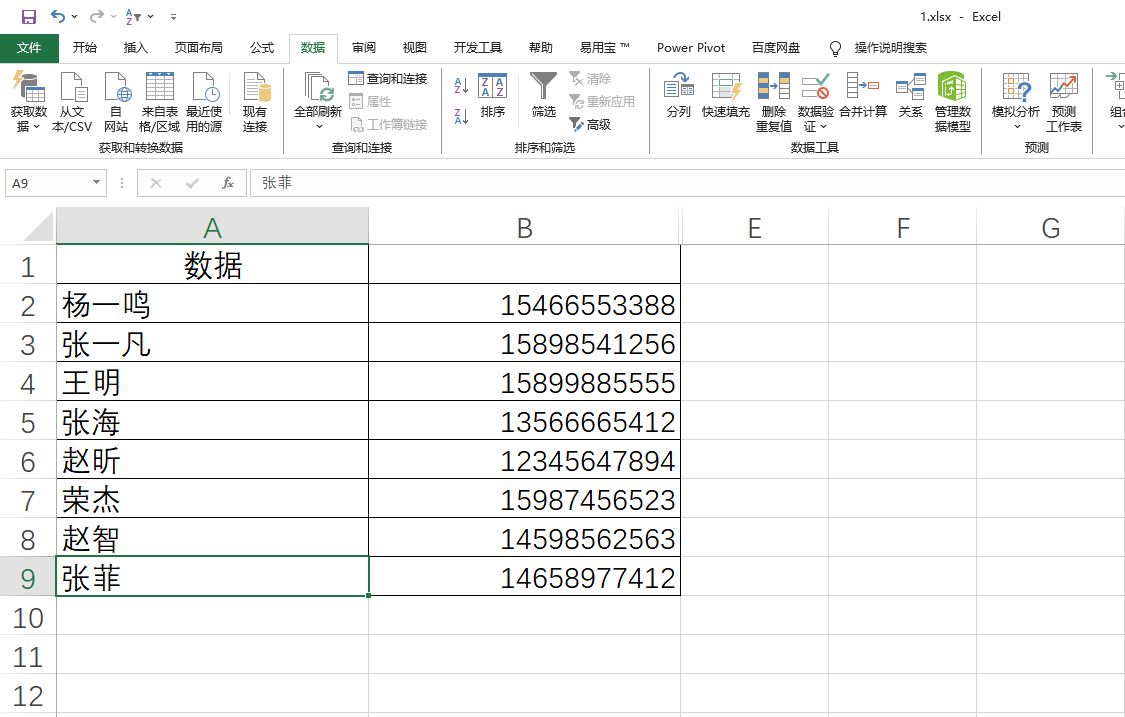Expand the Refresh All (全部刷新) dropdown arrow
Image resolution: width=1125 pixels, height=717 pixels.
[x=319, y=127]
